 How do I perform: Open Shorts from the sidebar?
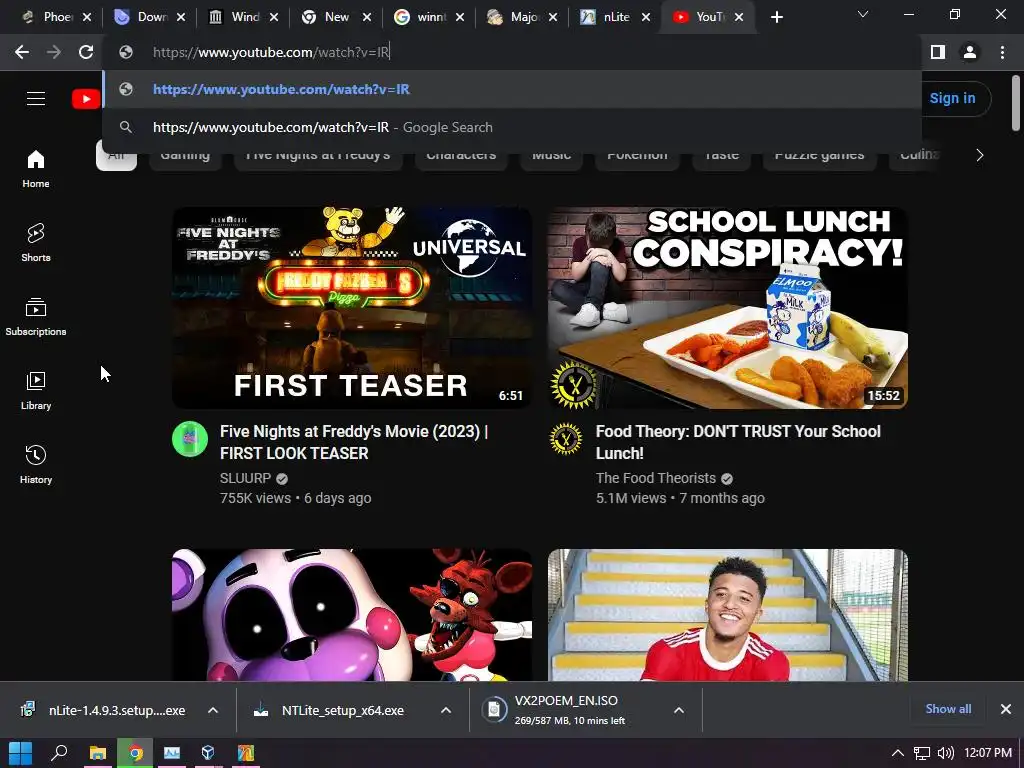click(x=36, y=242)
